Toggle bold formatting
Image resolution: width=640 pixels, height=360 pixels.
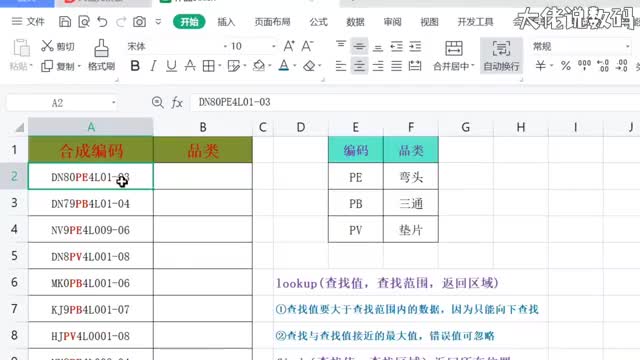(x=135, y=66)
